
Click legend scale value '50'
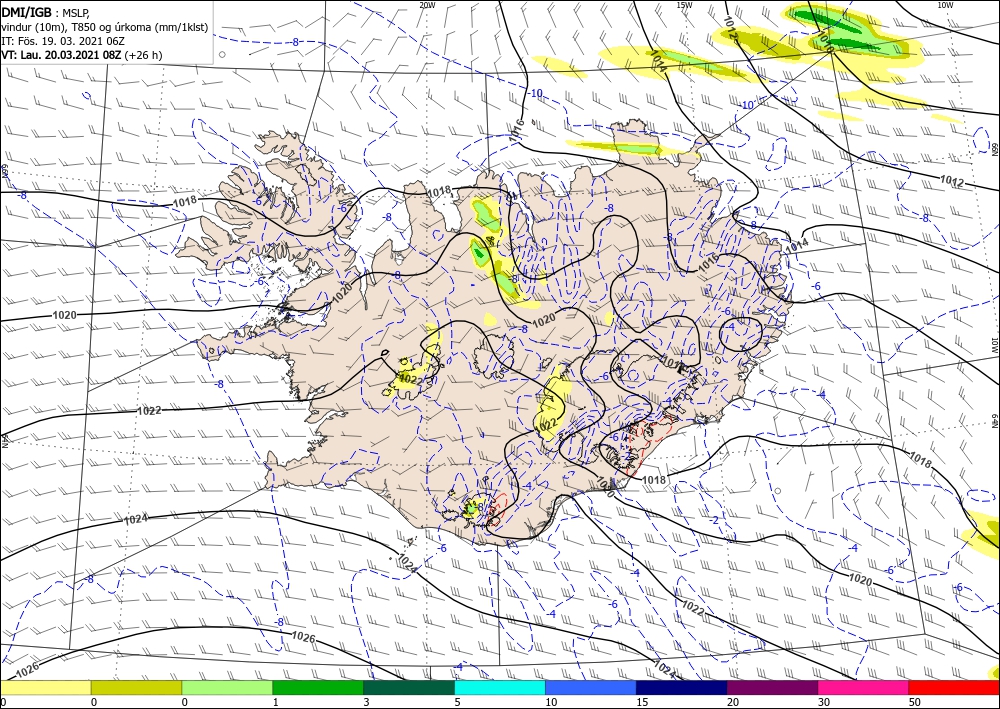pos(915,702)
